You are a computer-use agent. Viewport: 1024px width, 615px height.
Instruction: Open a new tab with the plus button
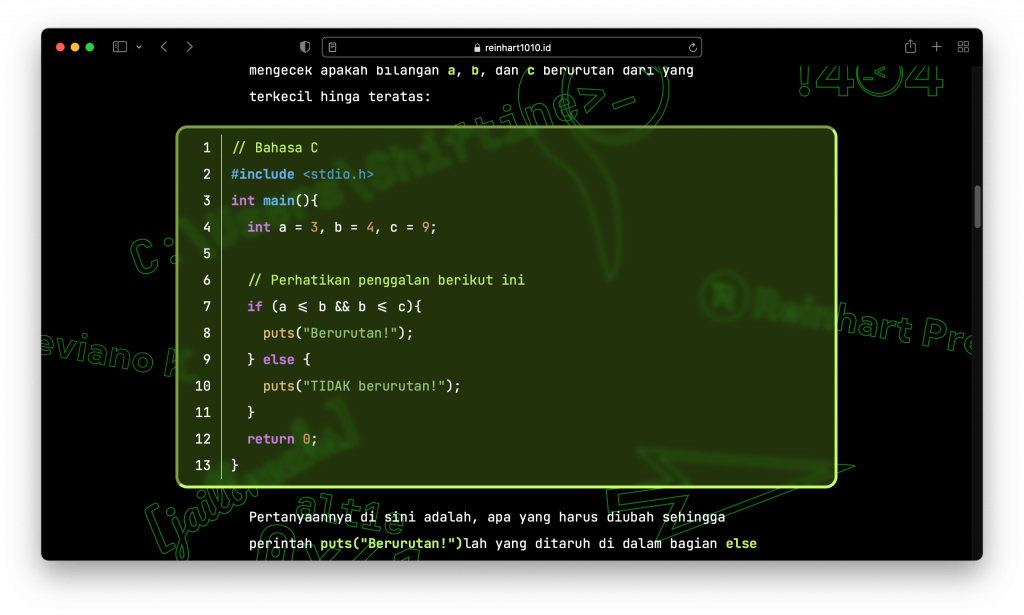(x=936, y=46)
